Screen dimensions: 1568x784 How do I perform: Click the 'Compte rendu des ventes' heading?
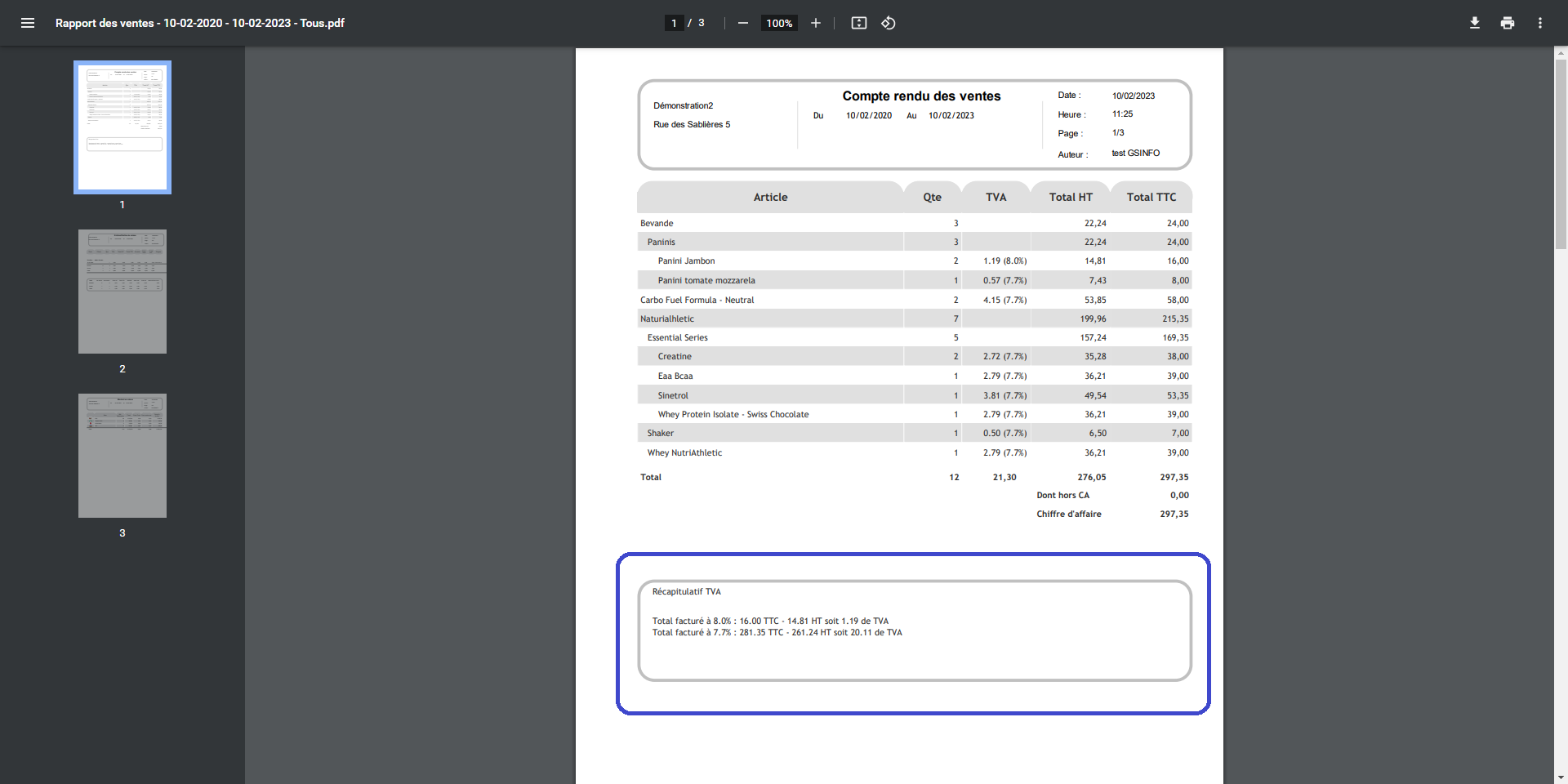921,96
